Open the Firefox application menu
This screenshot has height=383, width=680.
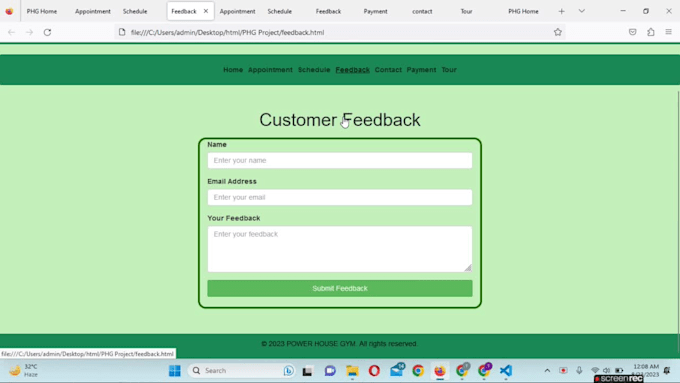(x=669, y=32)
